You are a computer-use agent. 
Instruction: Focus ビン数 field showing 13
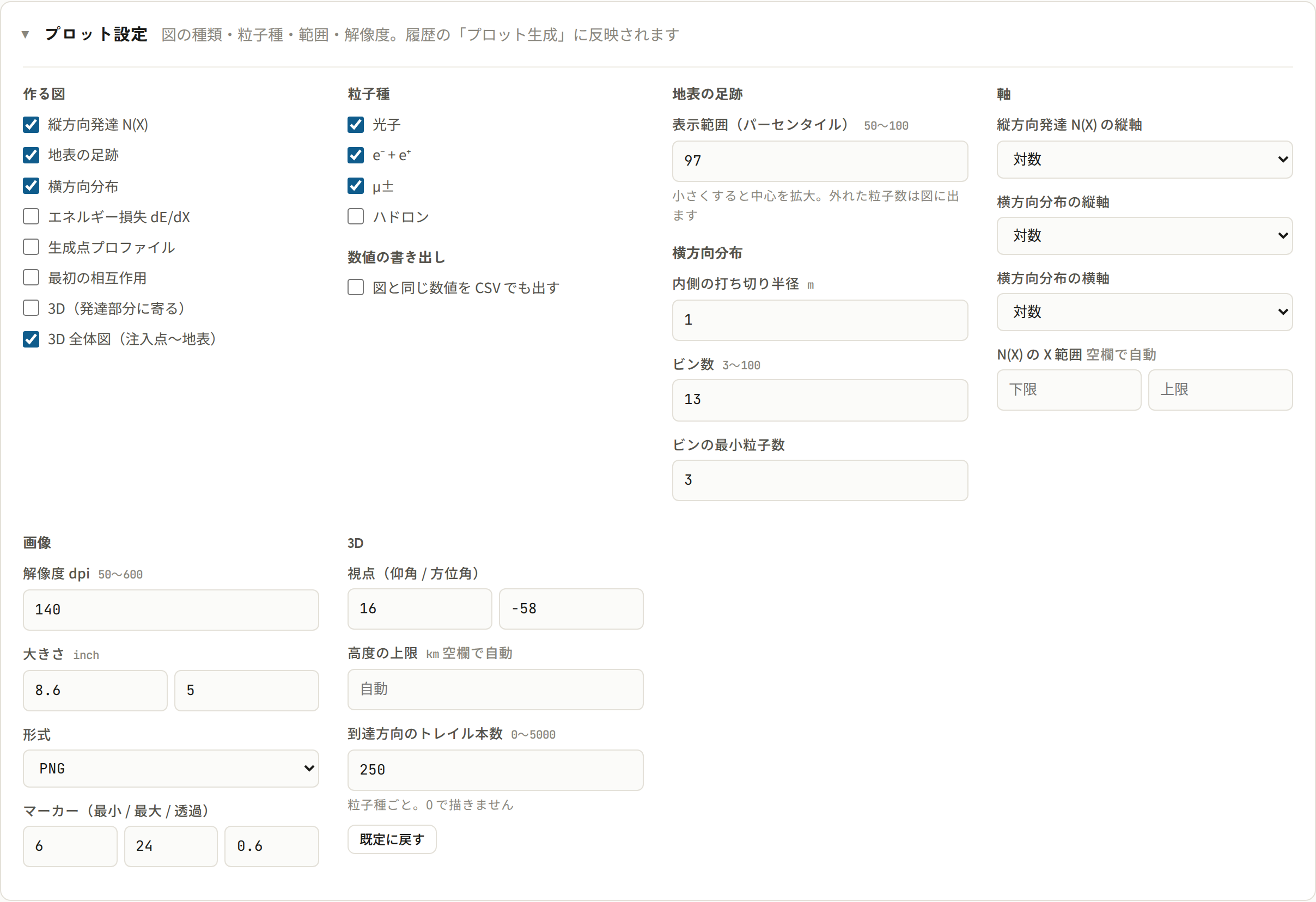(x=820, y=400)
